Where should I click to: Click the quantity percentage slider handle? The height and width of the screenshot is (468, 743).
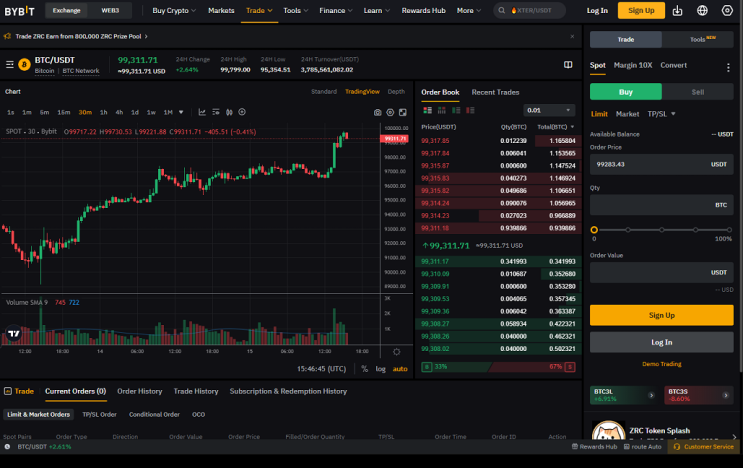594,230
